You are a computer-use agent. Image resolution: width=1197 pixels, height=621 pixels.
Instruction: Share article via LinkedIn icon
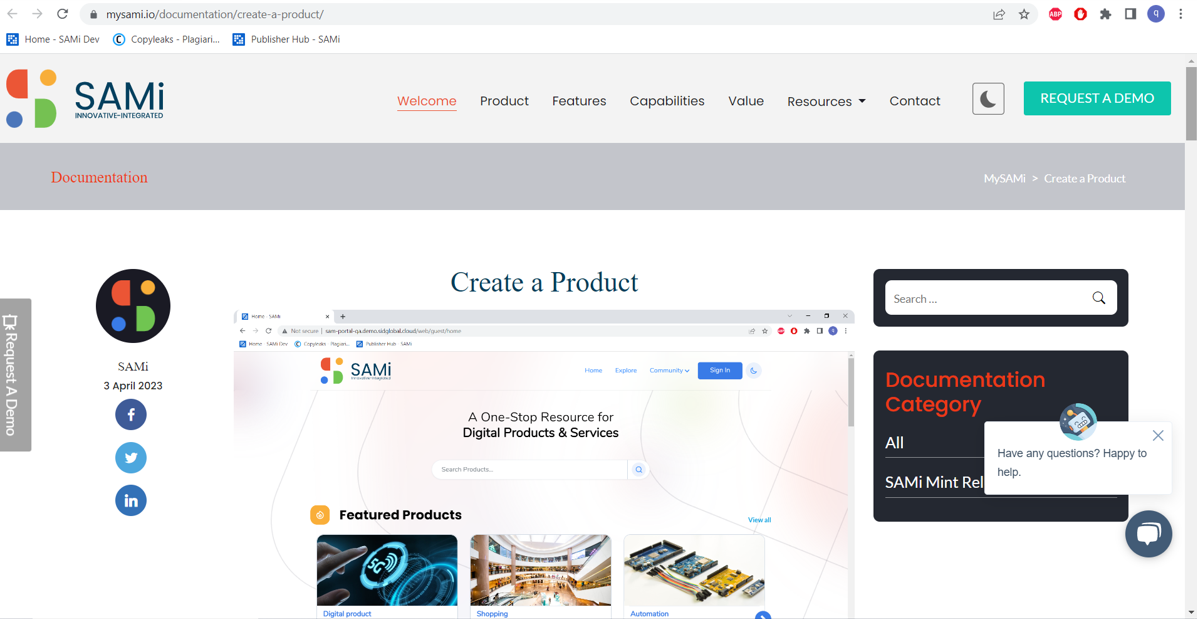(131, 500)
